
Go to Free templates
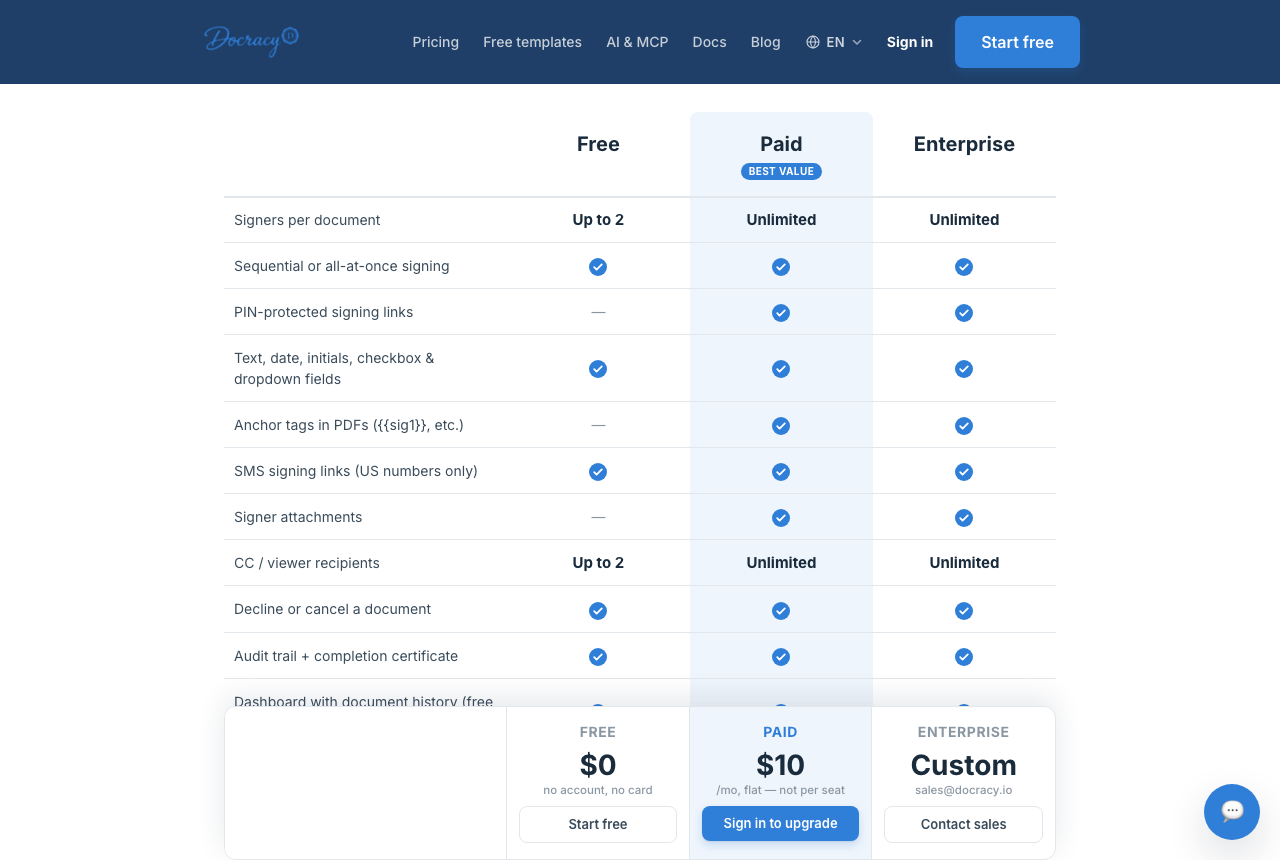[532, 42]
